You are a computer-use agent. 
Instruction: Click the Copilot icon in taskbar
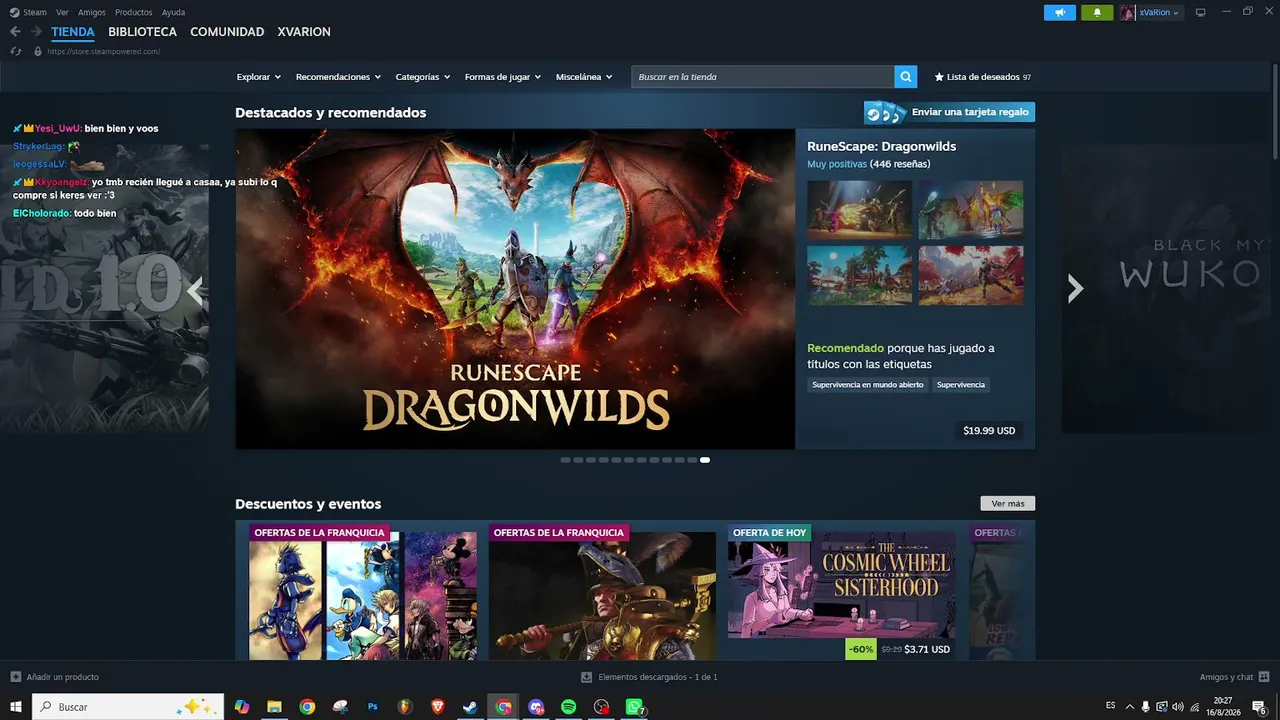[x=241, y=707]
